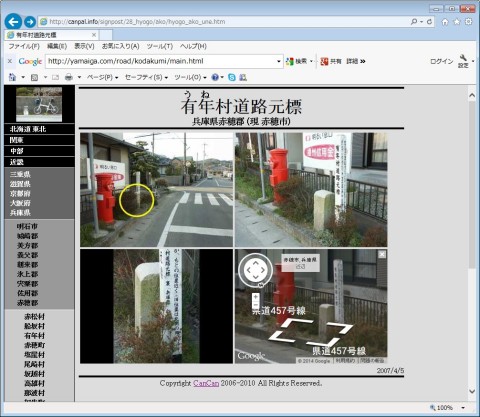Open the Home icon at top right
This screenshot has width=480, height=417.
click(x=445, y=22)
